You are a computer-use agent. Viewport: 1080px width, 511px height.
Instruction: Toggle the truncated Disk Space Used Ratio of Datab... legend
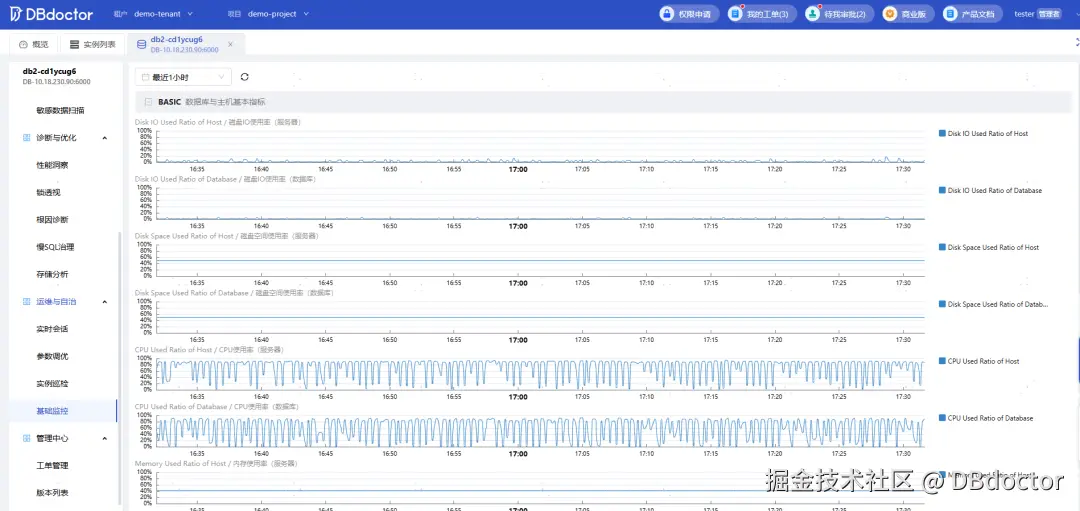tap(993, 304)
